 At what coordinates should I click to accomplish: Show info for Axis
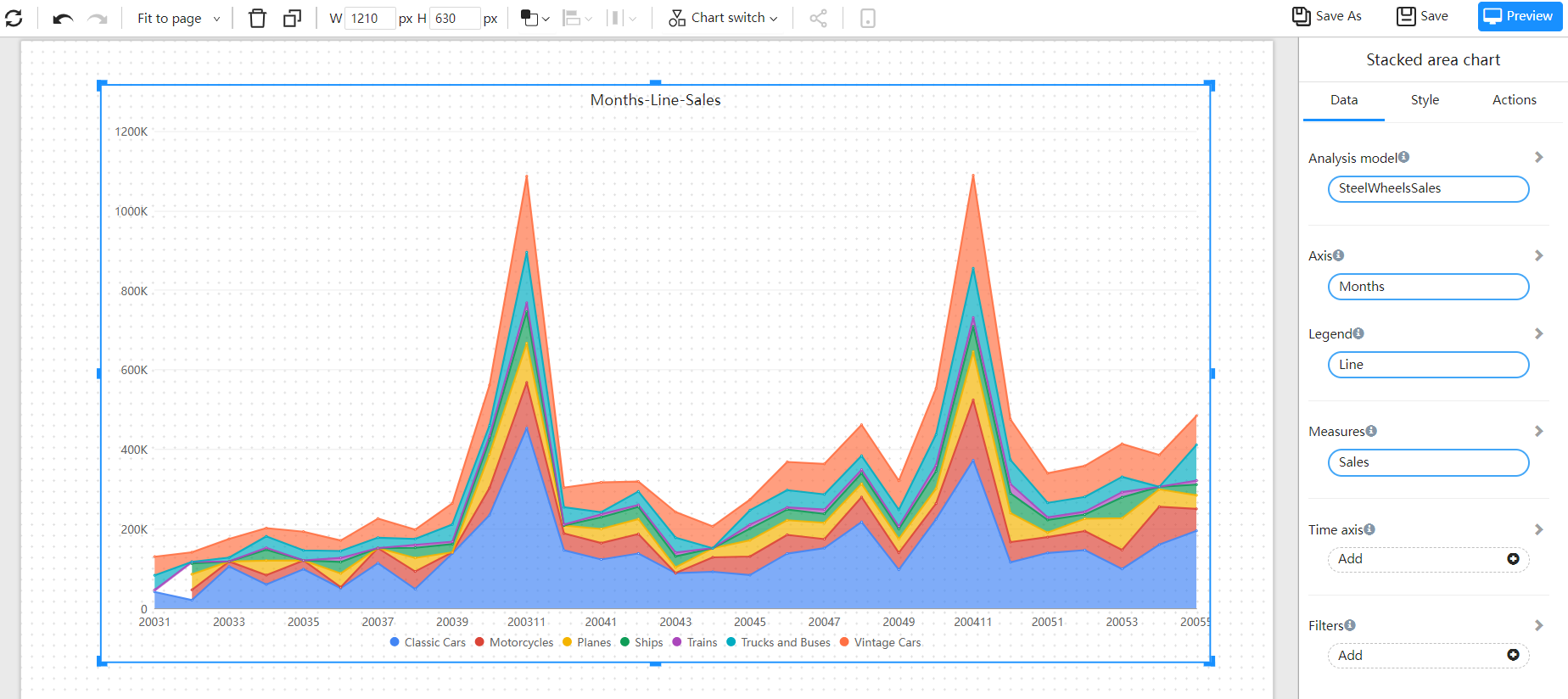coord(1338,254)
